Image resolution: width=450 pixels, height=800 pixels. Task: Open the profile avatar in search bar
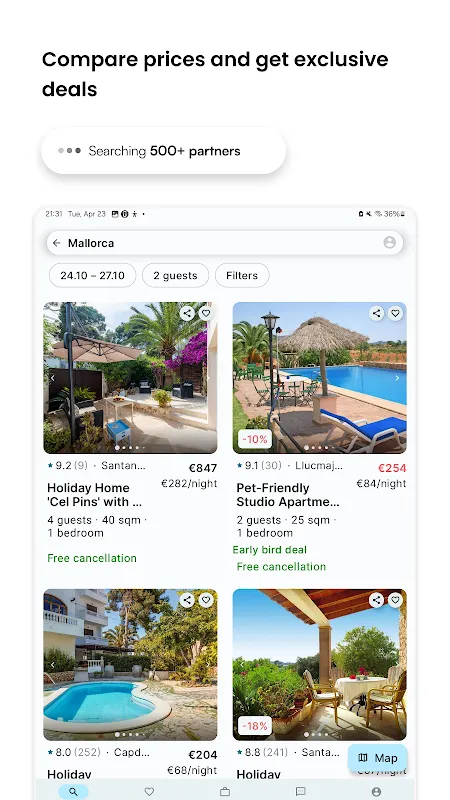(x=389, y=242)
